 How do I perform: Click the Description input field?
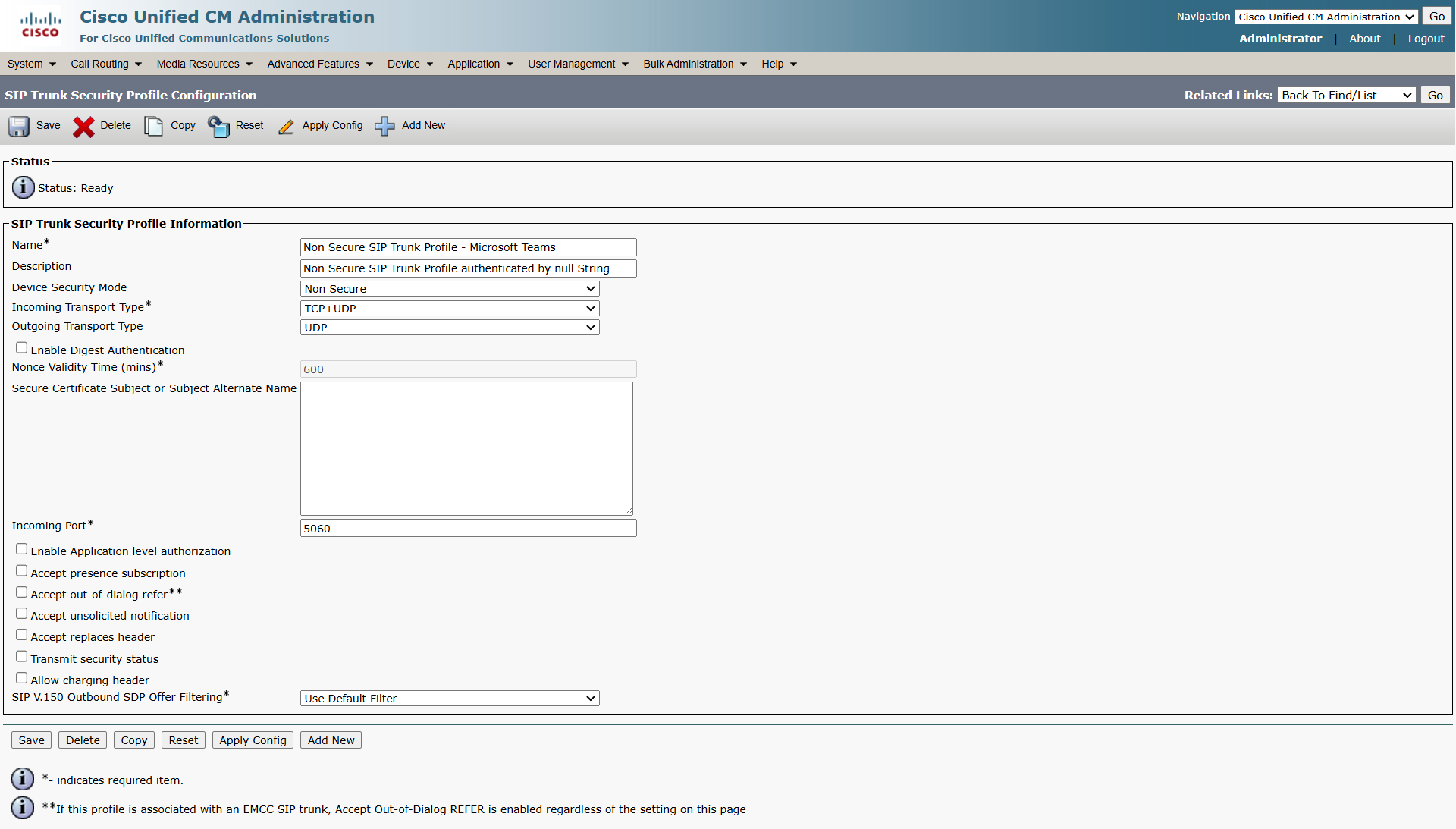pyautogui.click(x=469, y=268)
